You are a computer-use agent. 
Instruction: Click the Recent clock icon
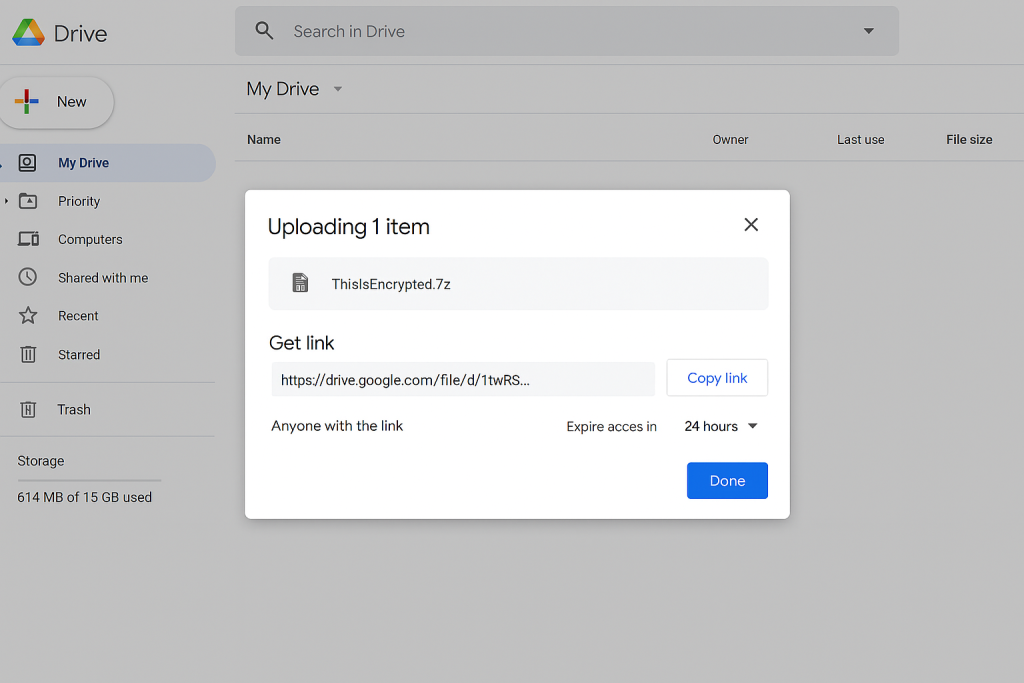point(29,315)
